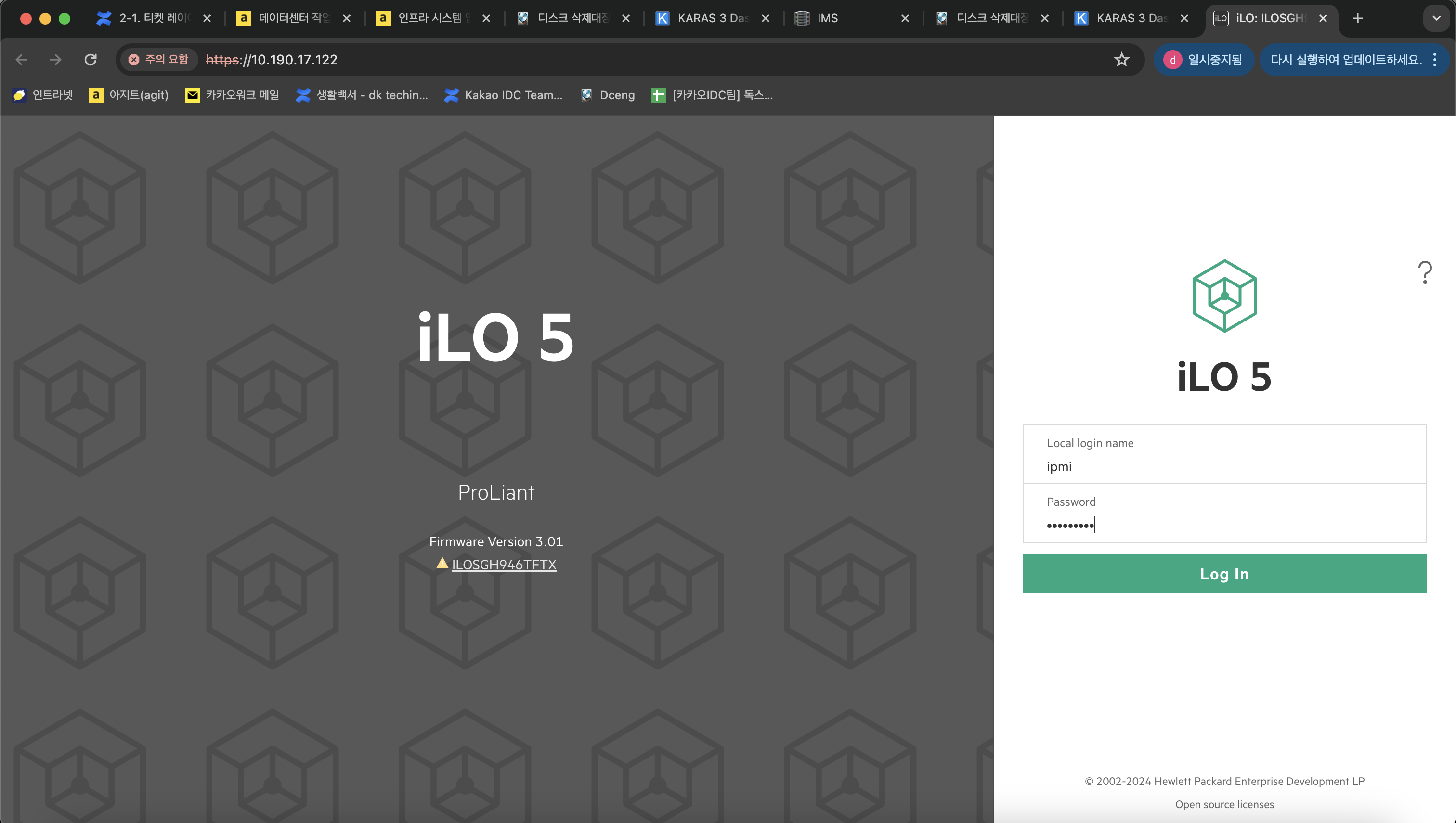The height and width of the screenshot is (823, 1456).
Task: Click the address bar URL 10.190.17.122
Action: click(272, 59)
